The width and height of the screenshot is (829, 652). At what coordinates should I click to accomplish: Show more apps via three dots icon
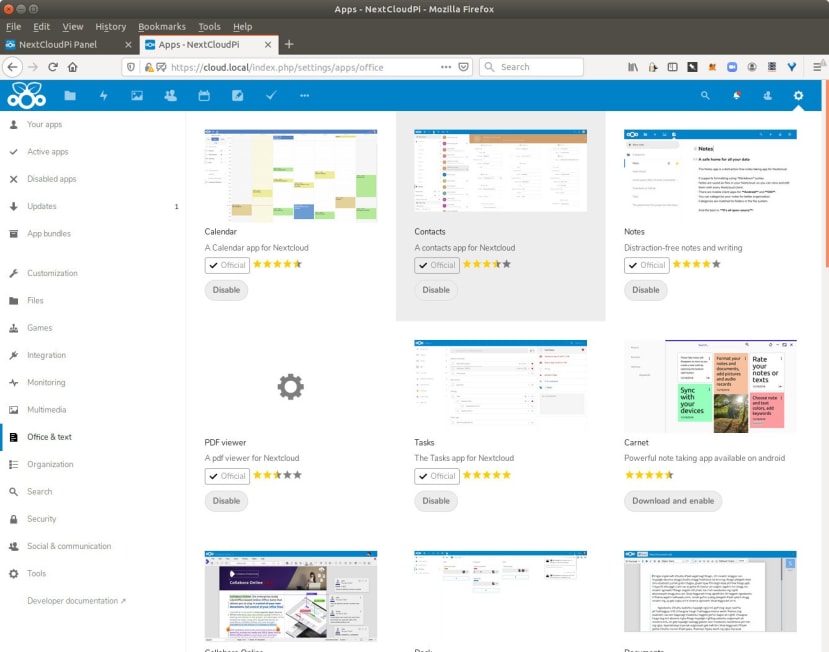click(x=305, y=96)
